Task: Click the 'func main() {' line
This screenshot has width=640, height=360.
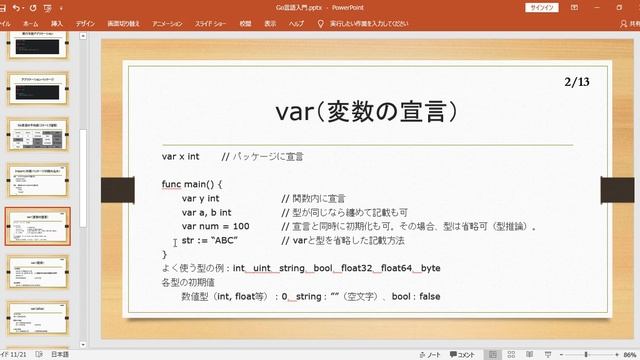Action: 192,184
